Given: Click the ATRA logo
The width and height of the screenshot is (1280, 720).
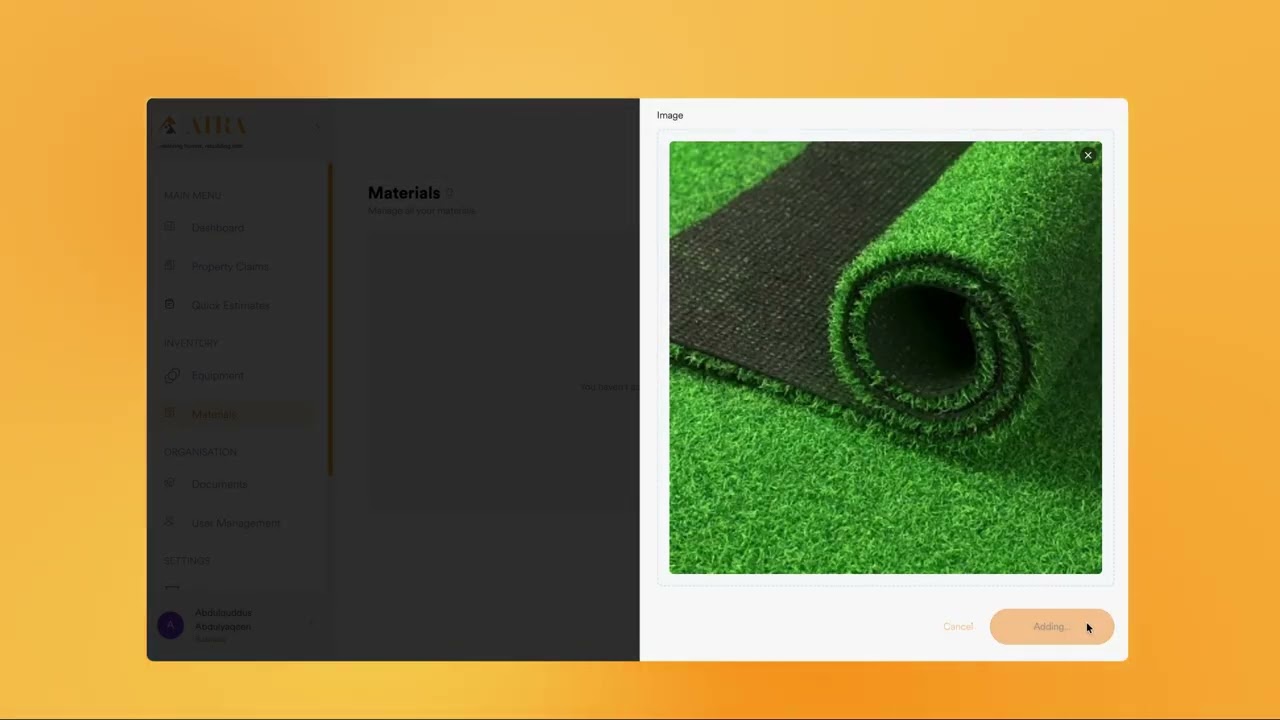Looking at the screenshot, I should coord(204,131).
